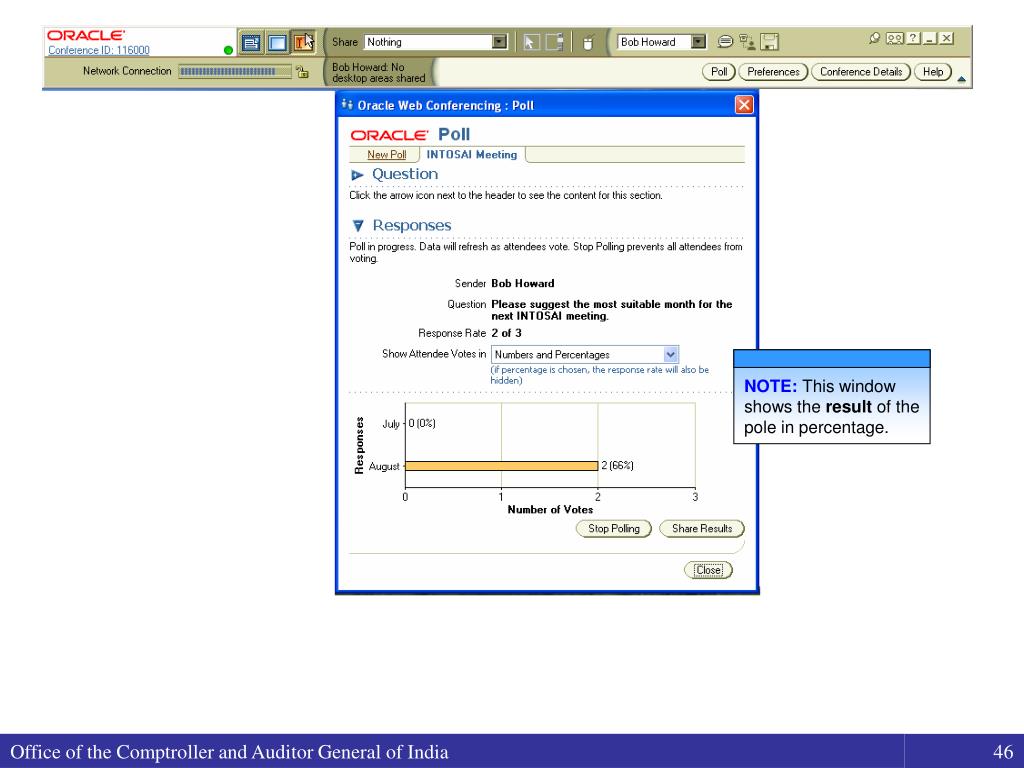Image resolution: width=1024 pixels, height=768 pixels.
Task: Click the lock icon beside Network Connection
Action: tap(302, 72)
